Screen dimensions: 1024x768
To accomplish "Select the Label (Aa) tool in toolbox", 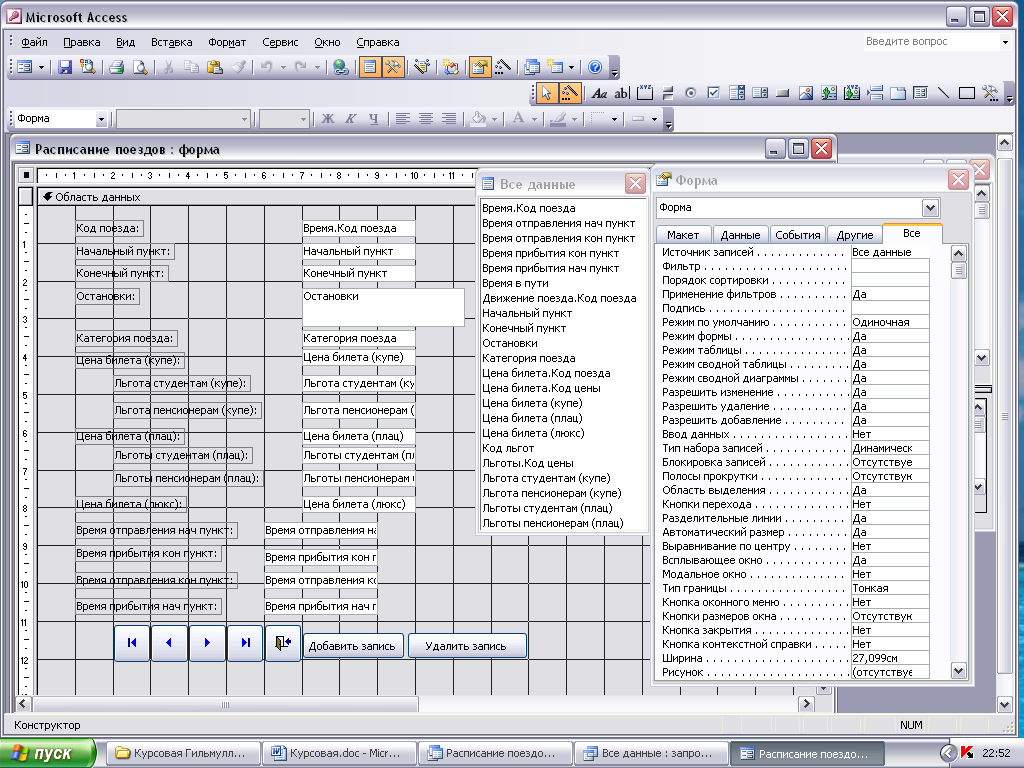I will tap(599, 93).
